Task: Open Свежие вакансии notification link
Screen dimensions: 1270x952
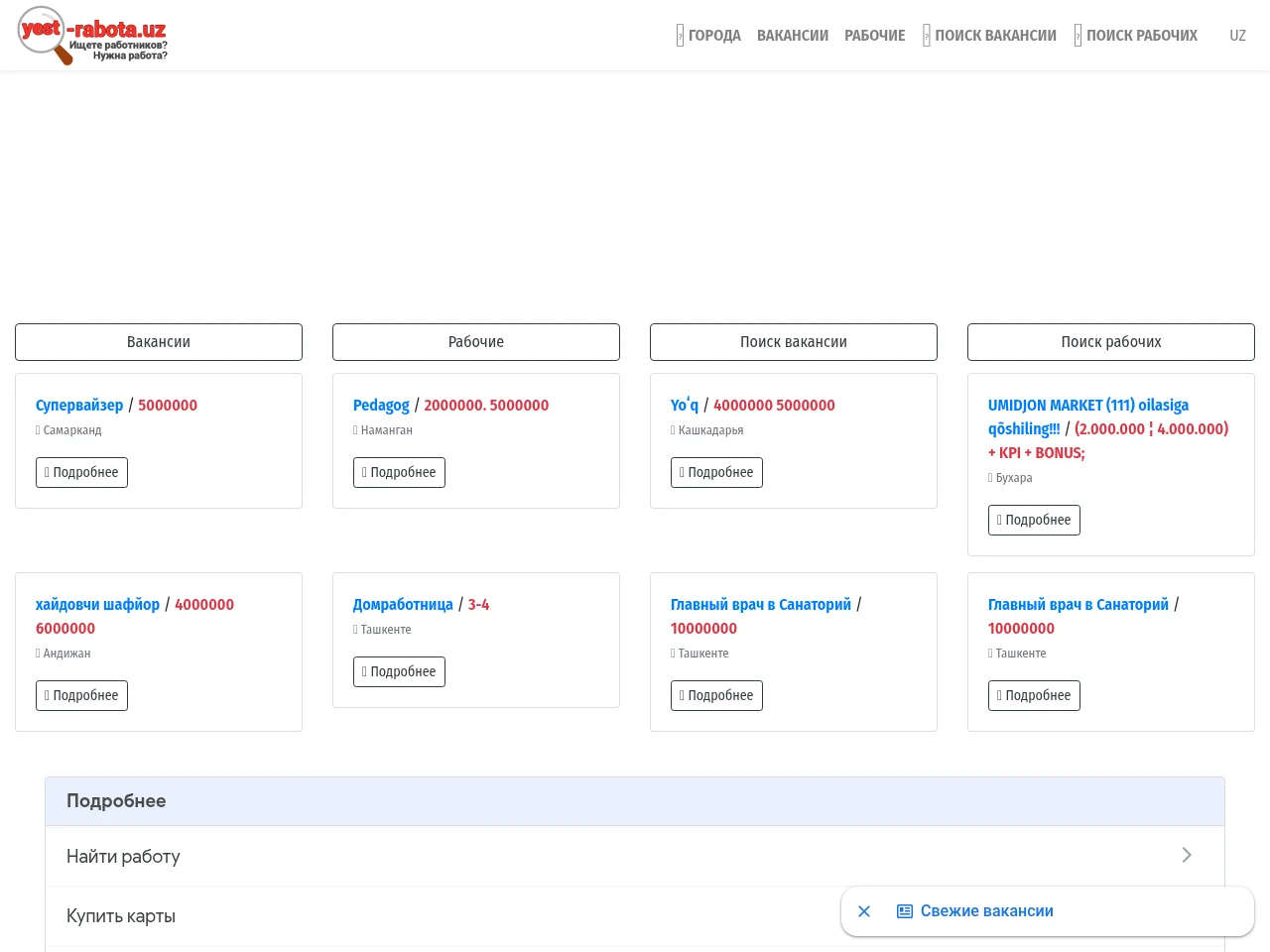Action: coord(986,911)
